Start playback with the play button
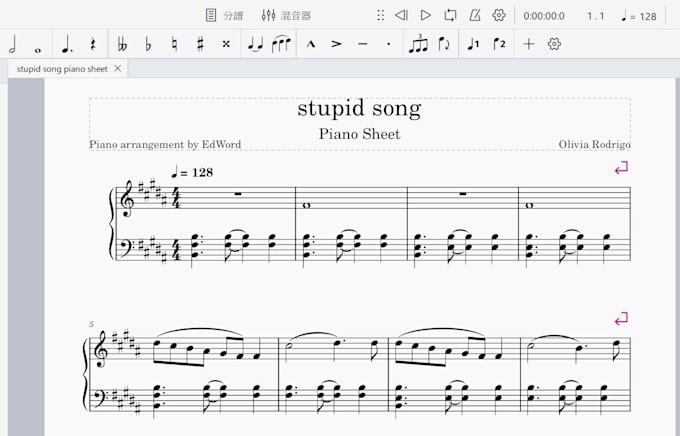680x436 pixels. [426, 16]
